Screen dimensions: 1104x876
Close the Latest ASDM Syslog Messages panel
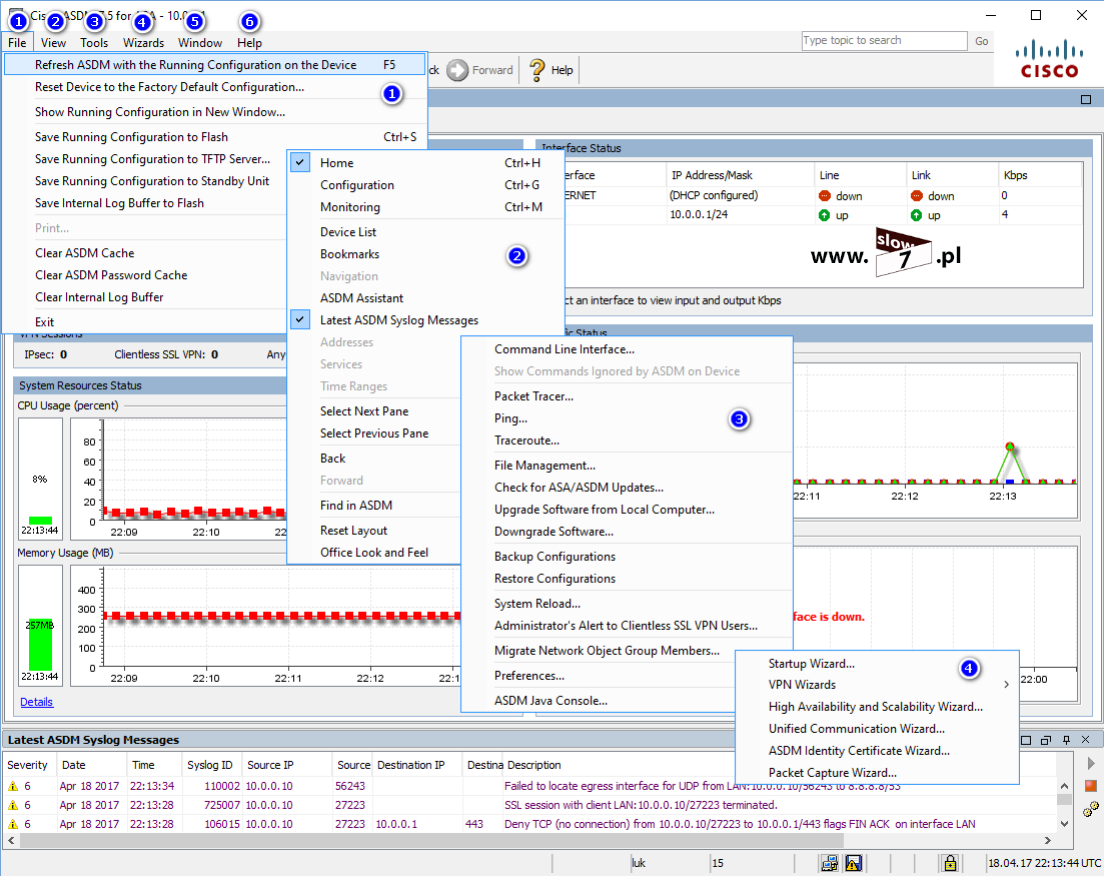tap(1085, 740)
